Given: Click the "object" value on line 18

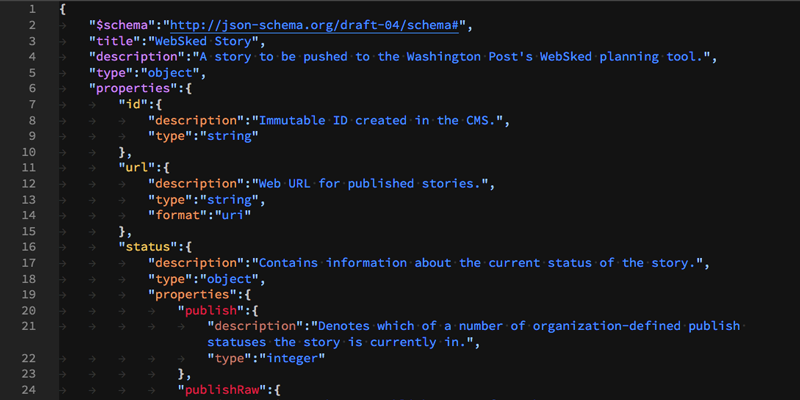Looking at the screenshot, I should pyautogui.click(x=229, y=278).
